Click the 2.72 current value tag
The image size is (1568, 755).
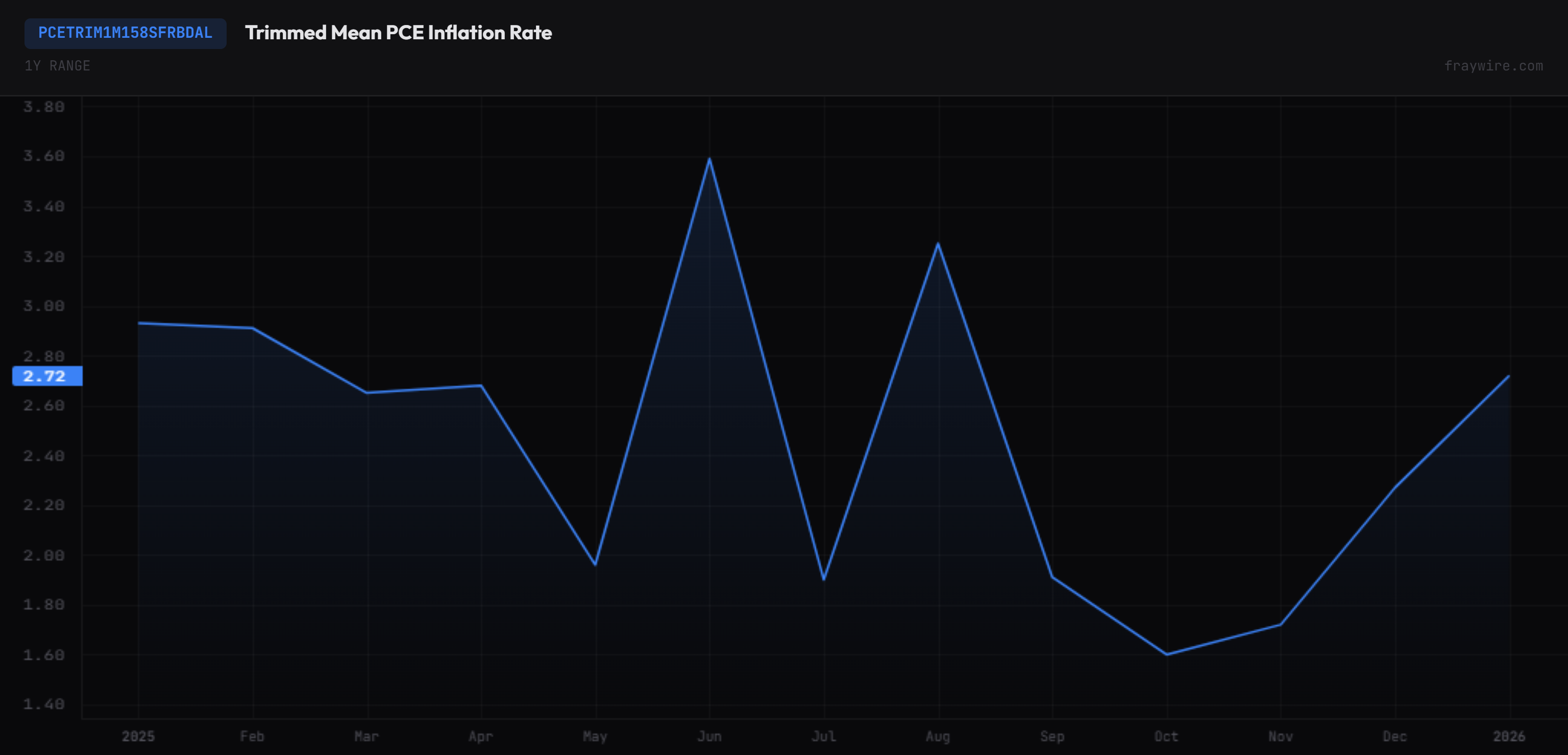(x=47, y=376)
